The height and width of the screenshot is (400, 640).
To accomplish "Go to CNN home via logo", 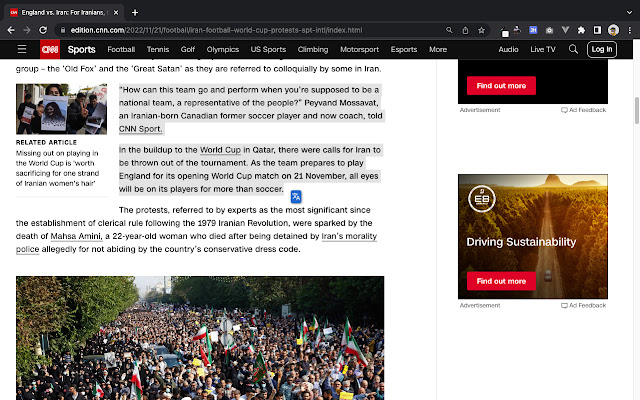I will pos(50,49).
